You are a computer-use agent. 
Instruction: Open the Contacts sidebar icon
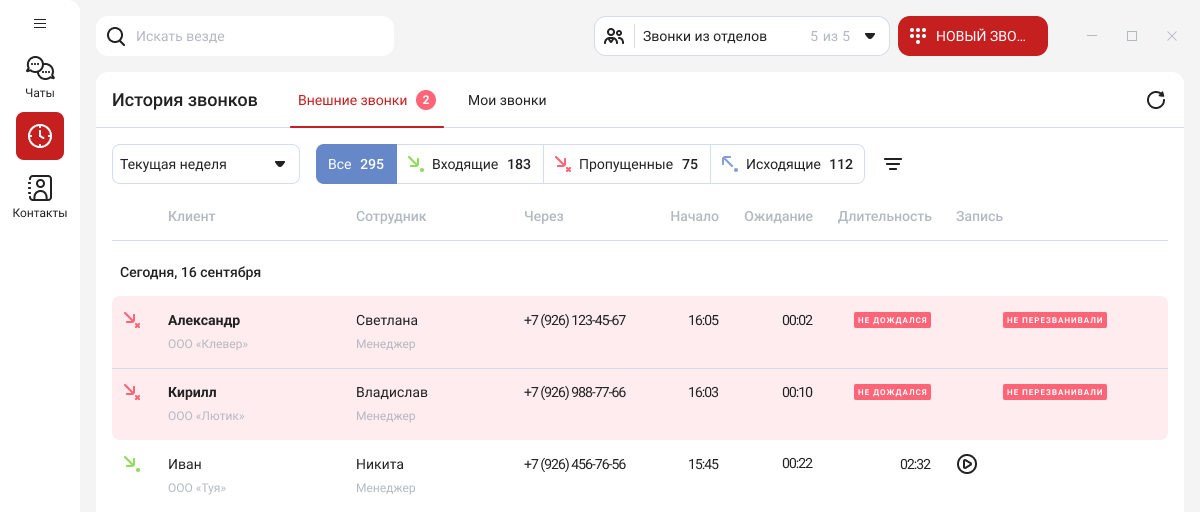tap(40, 188)
